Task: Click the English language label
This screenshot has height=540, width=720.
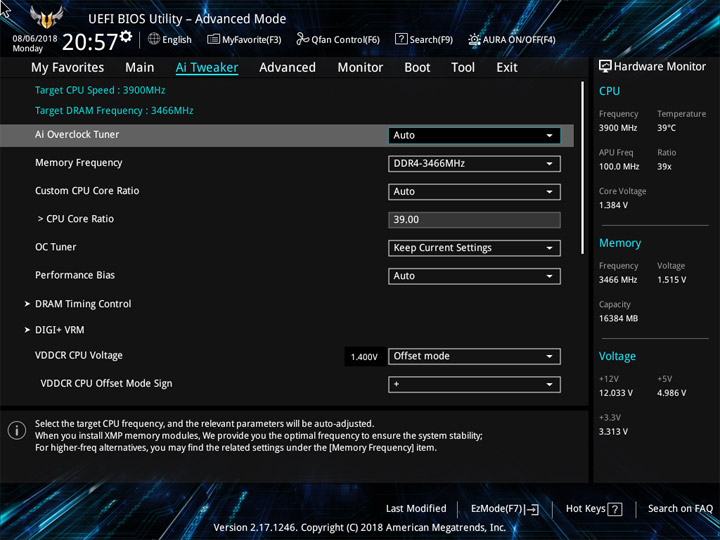Action: pyautogui.click(x=177, y=39)
